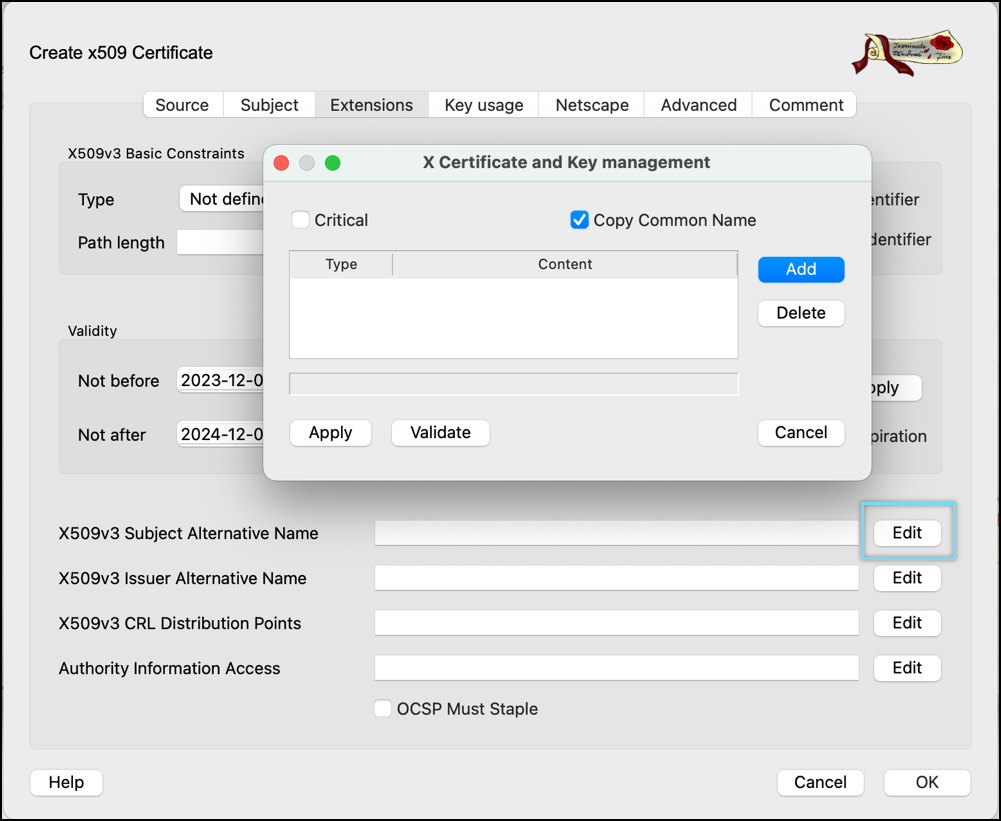Screen dimensions: 1001x821
Task: Enable OCSP Must Staple
Action: [x=382, y=709]
